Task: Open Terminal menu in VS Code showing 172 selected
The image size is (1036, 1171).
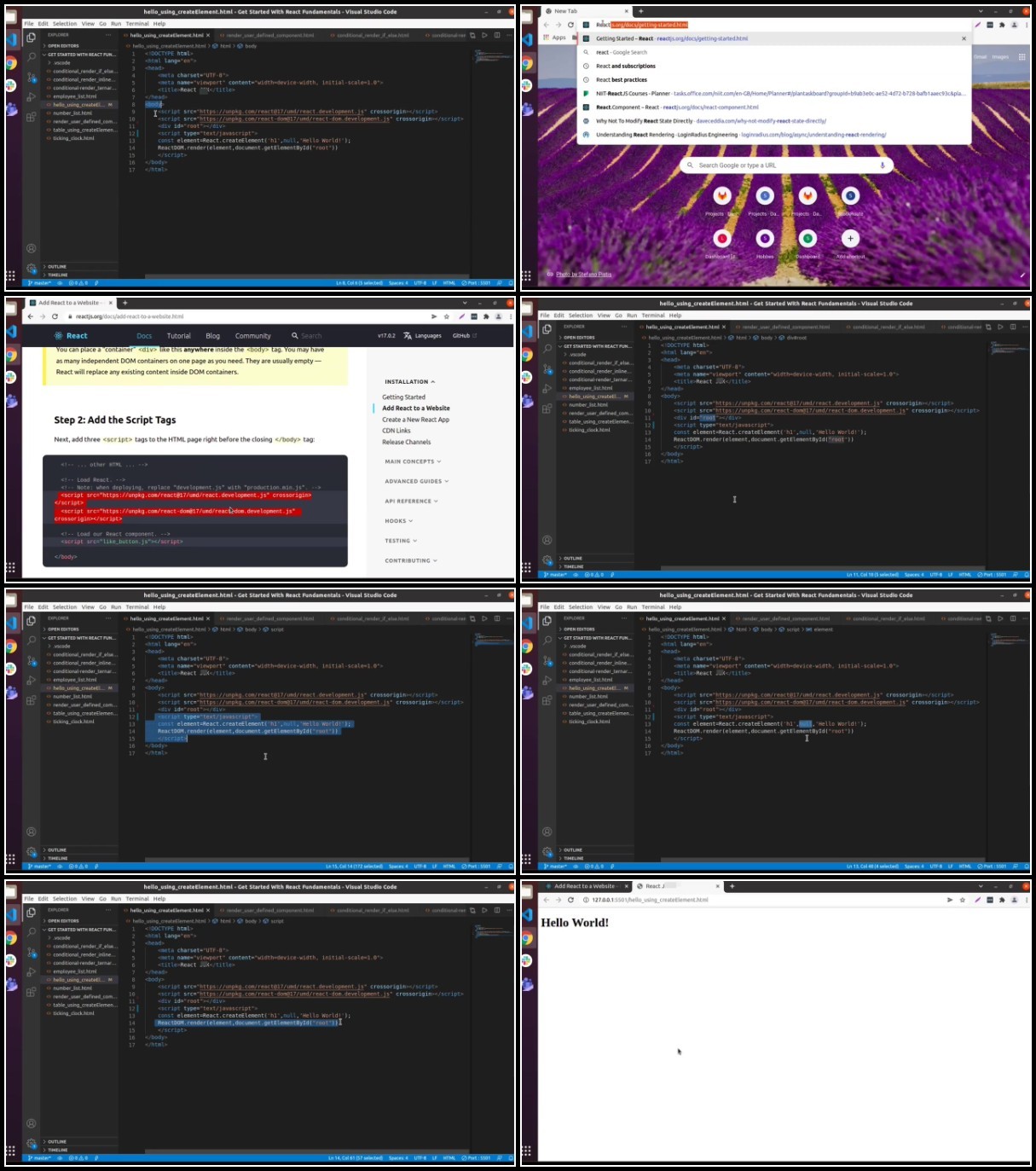Action: coord(137,607)
